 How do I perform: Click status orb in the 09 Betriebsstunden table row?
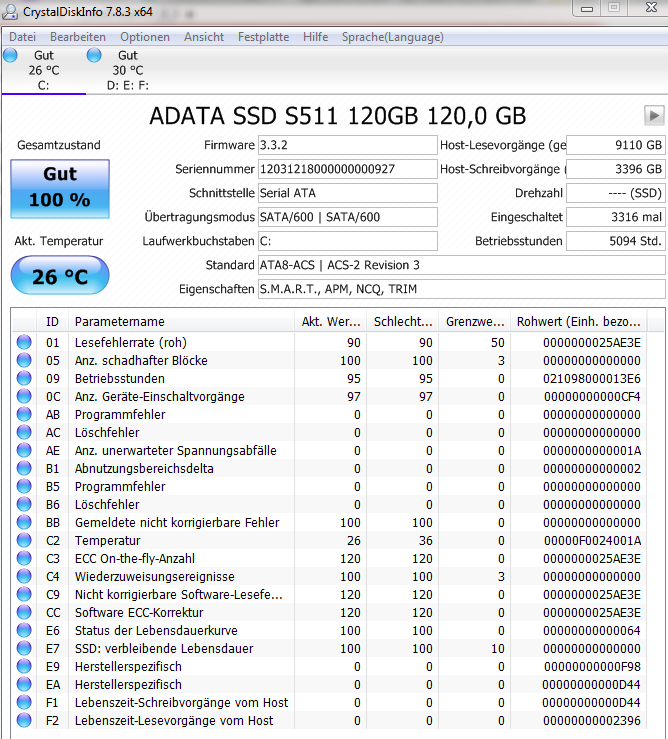[24, 378]
